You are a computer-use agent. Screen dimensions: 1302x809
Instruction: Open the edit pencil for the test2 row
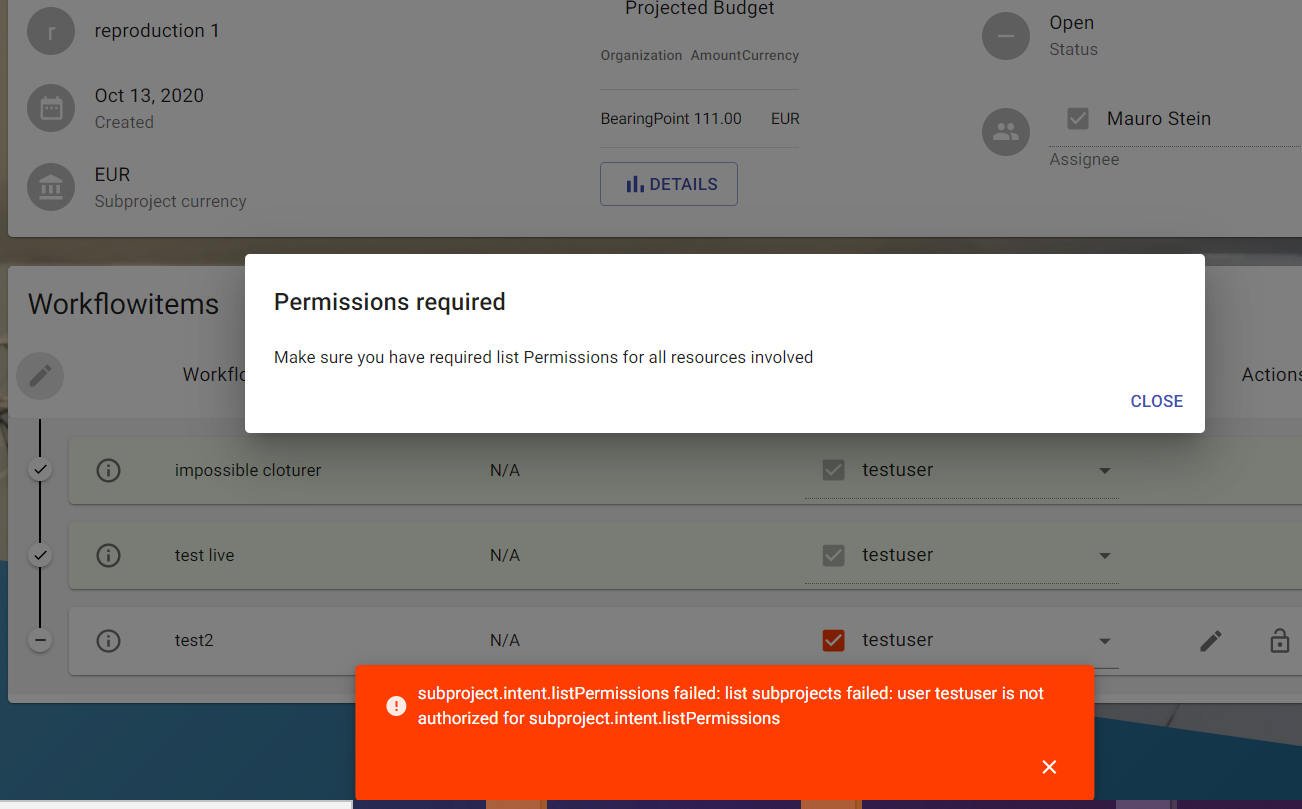pyautogui.click(x=1211, y=640)
